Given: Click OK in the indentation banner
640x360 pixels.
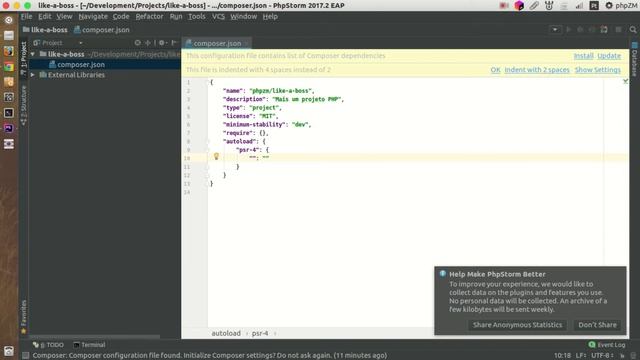Looking at the screenshot, I should click(x=496, y=70).
